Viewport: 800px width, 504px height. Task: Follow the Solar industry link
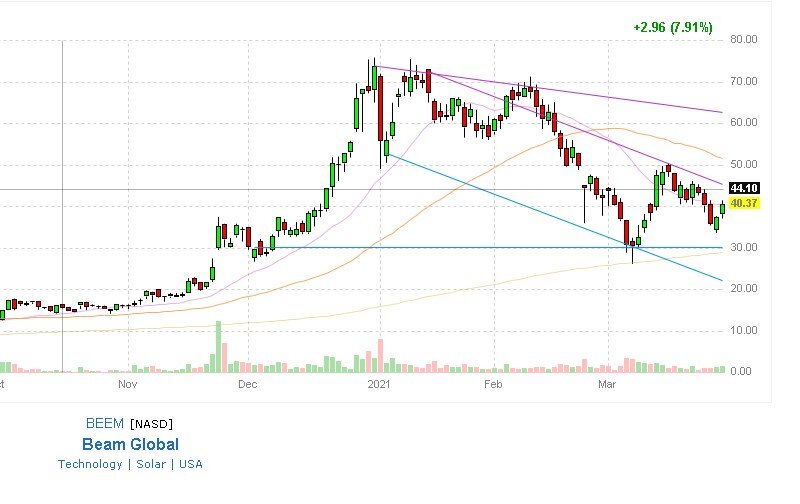(x=151, y=464)
